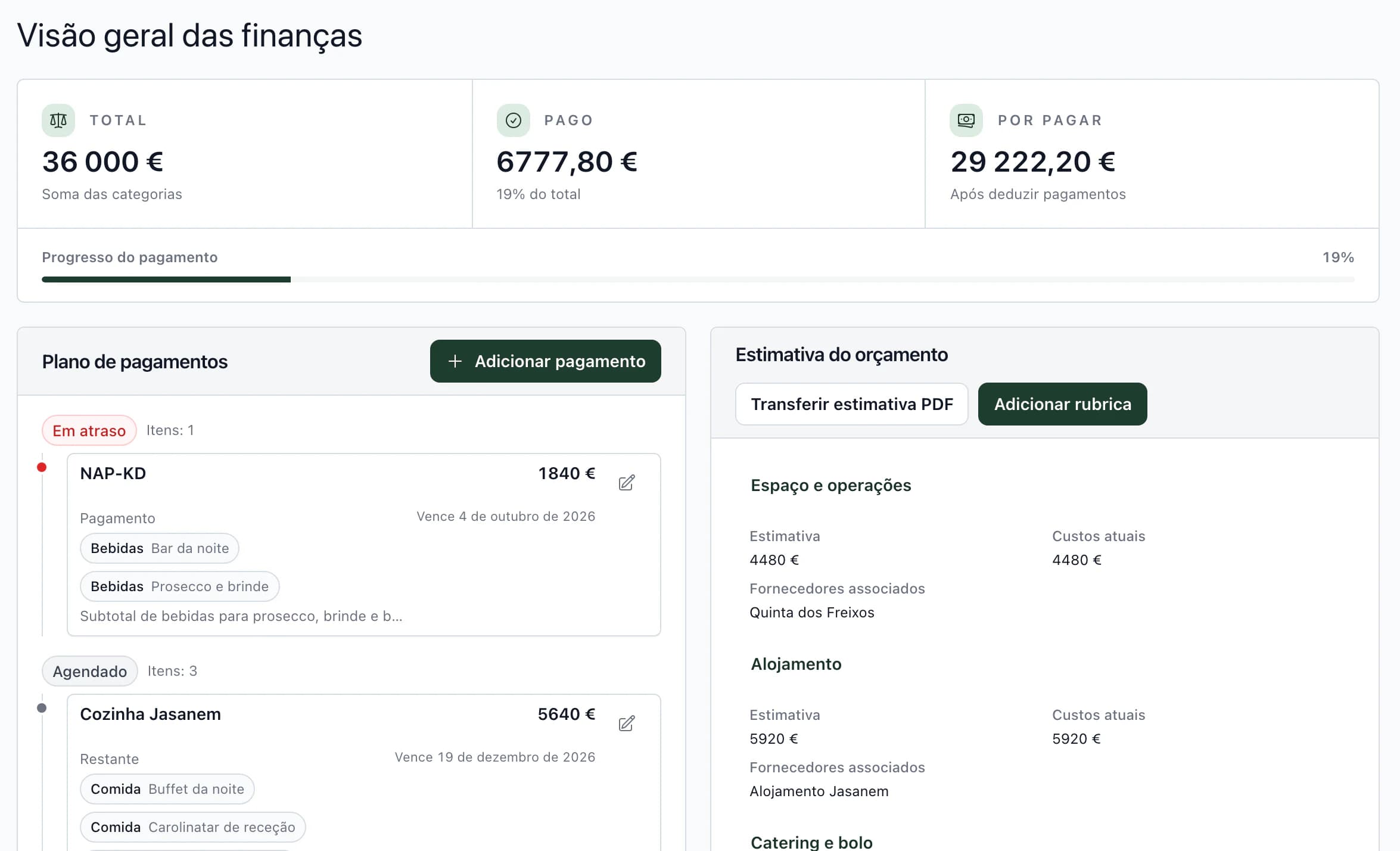Click the payment progress bar

point(698,279)
